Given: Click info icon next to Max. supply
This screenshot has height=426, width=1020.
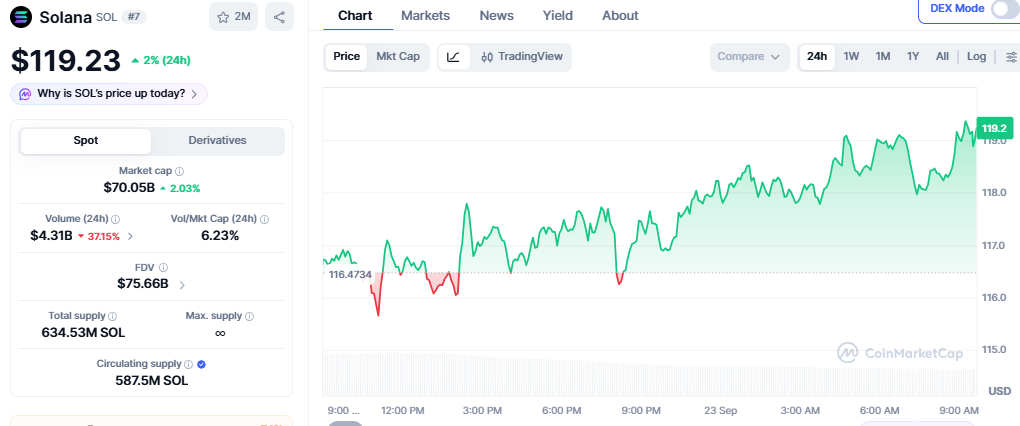Looking at the screenshot, I should click(250, 316).
